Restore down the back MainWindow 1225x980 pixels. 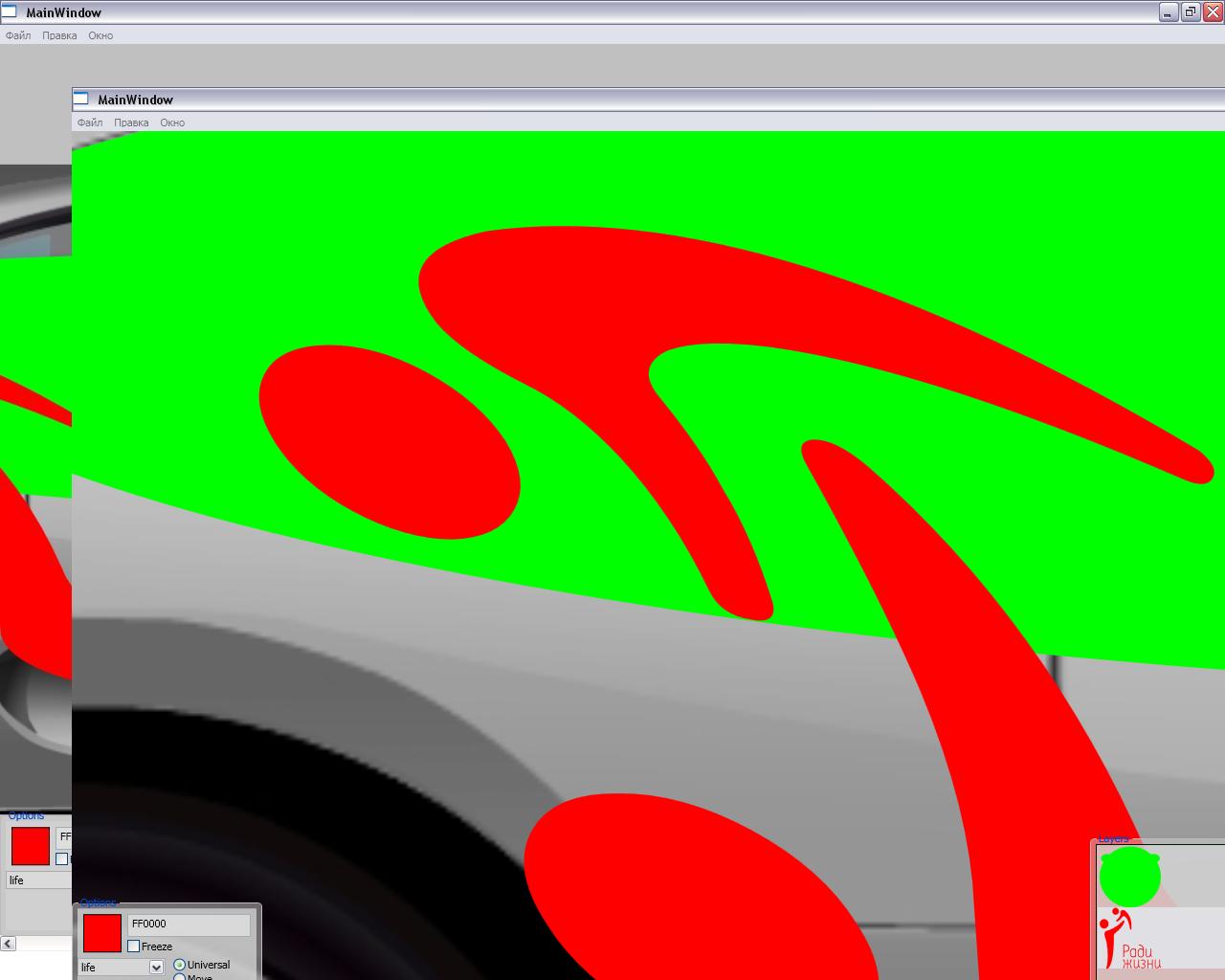tap(1191, 12)
